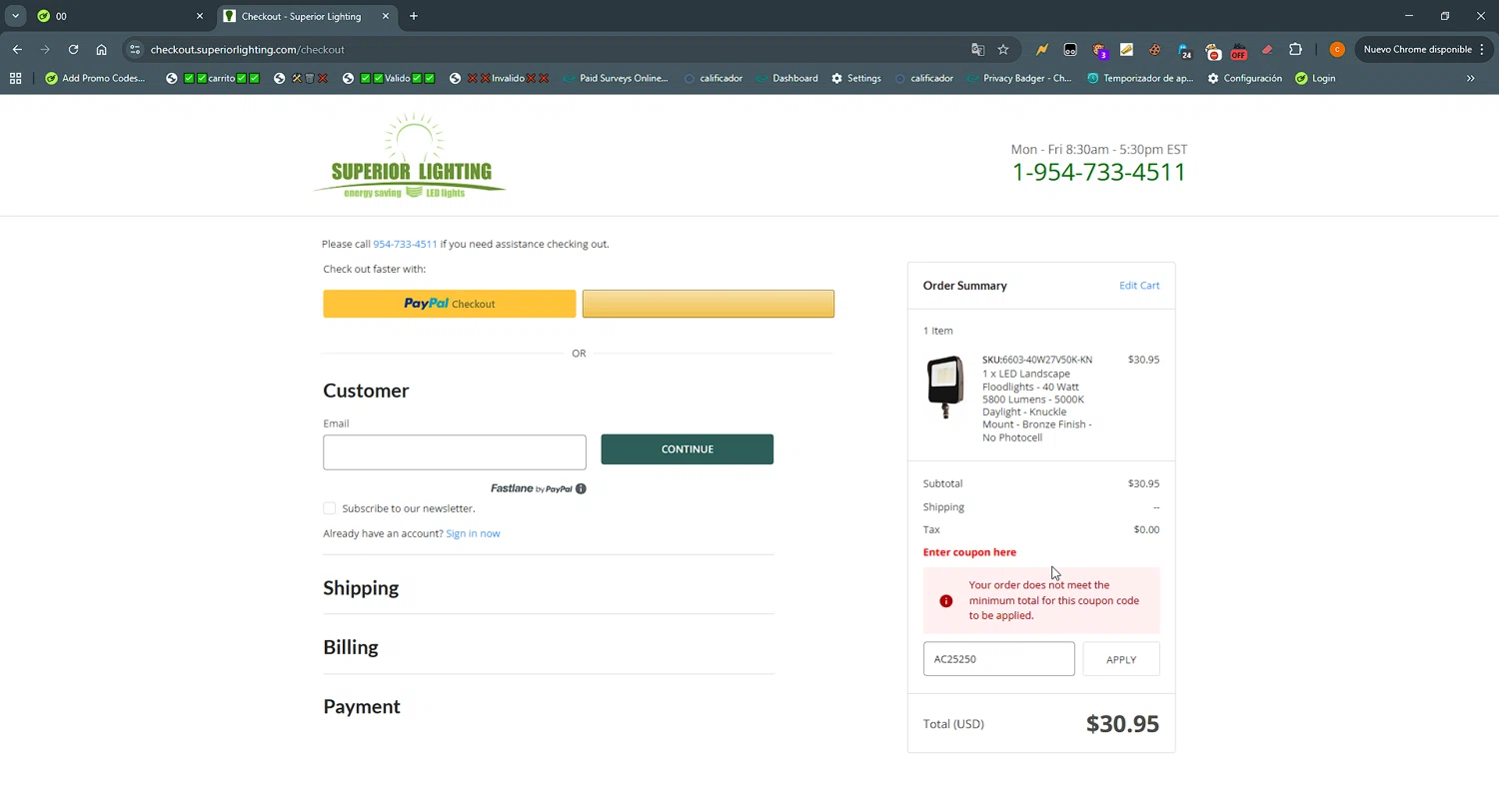Image resolution: width=1499 pixels, height=812 pixels.
Task: Click the APPLY coupon button
Action: 1121,659
